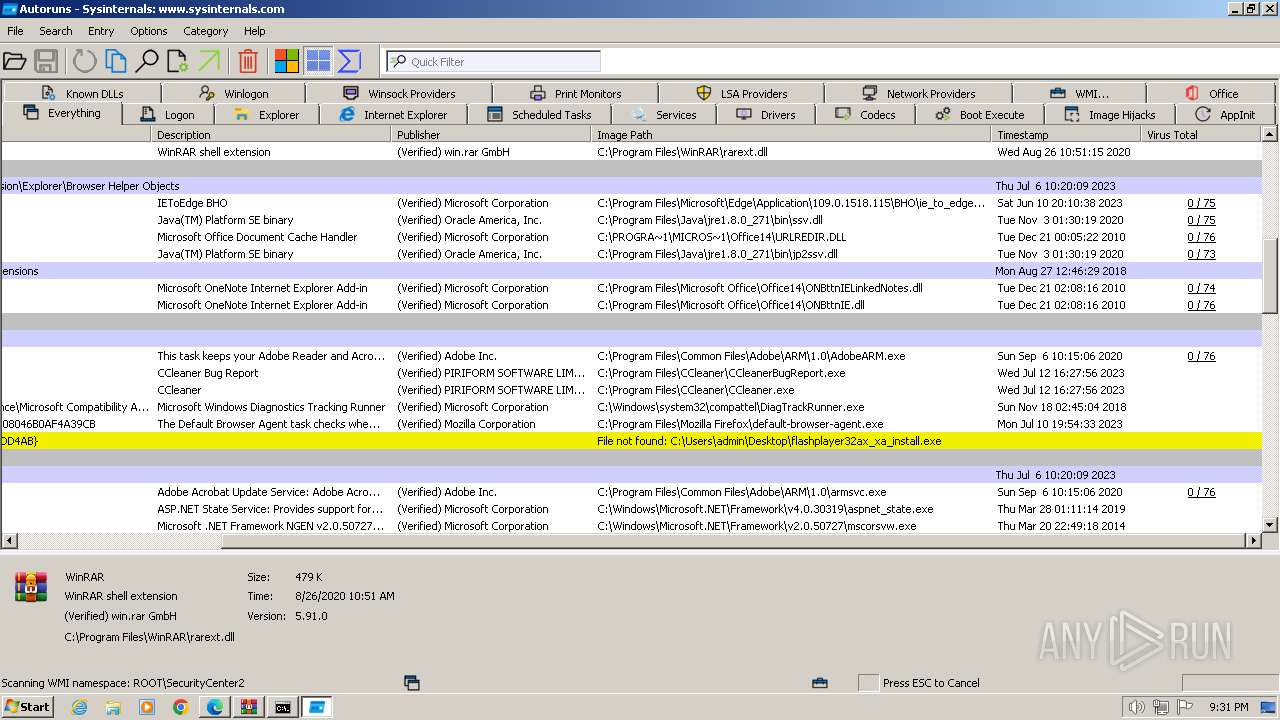Sort by the Image Path column header
The width and height of the screenshot is (1280, 720).
(791, 134)
